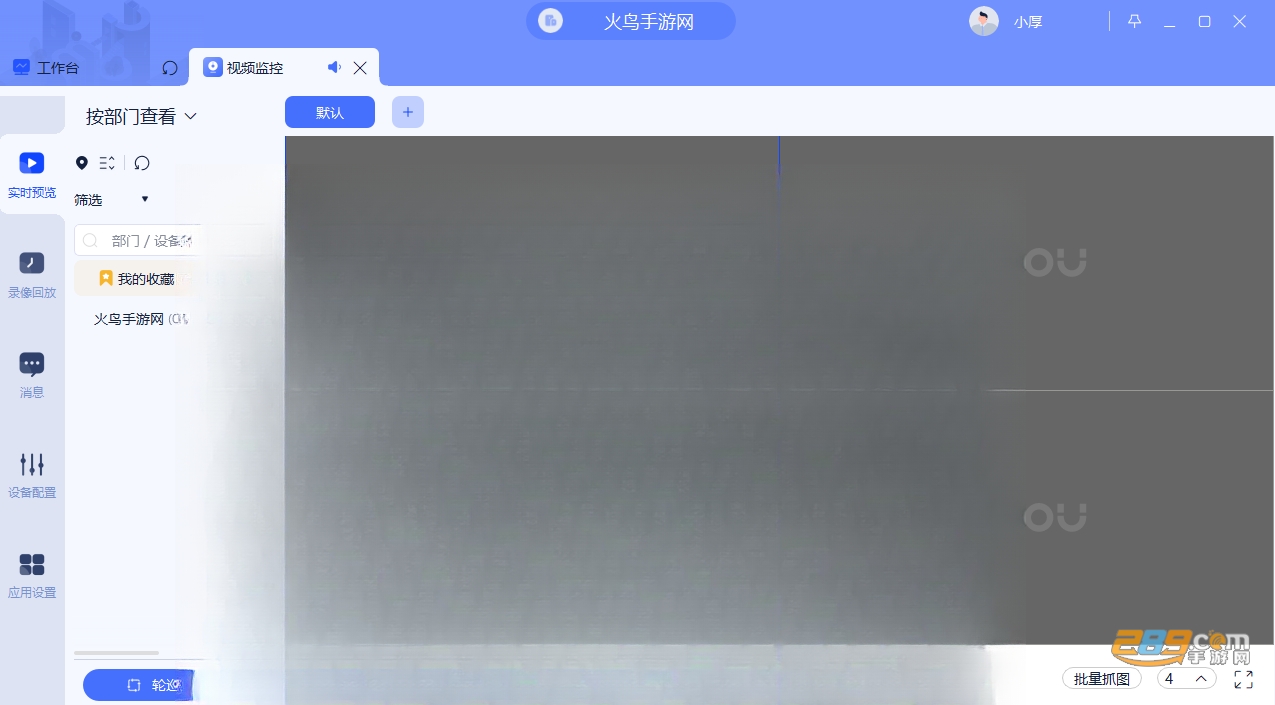
Task: Click the fullscreen icon at bottom right
Action: point(1243,679)
